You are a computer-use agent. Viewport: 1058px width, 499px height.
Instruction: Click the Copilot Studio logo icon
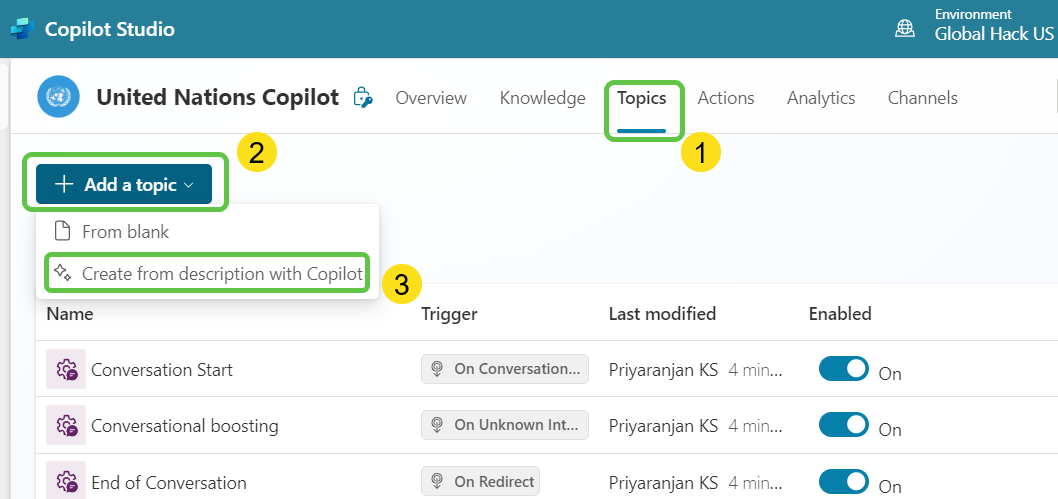pos(22,29)
